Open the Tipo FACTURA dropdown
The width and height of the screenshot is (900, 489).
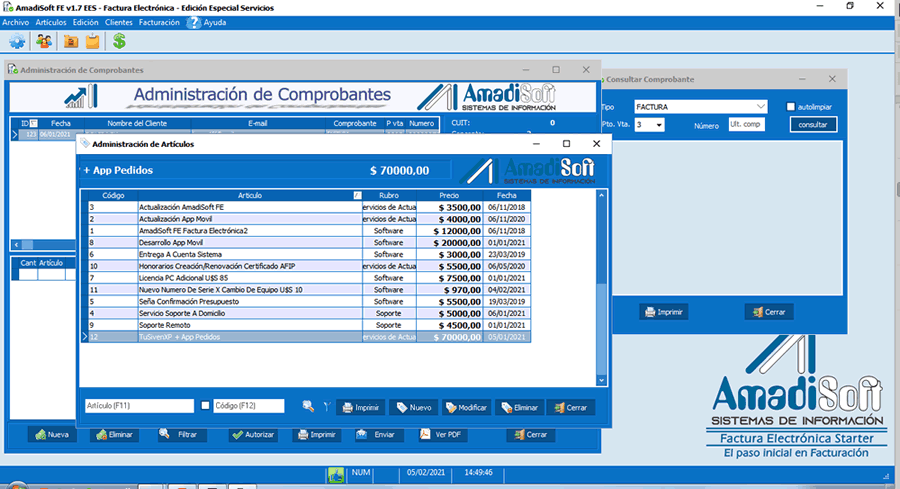(760, 107)
